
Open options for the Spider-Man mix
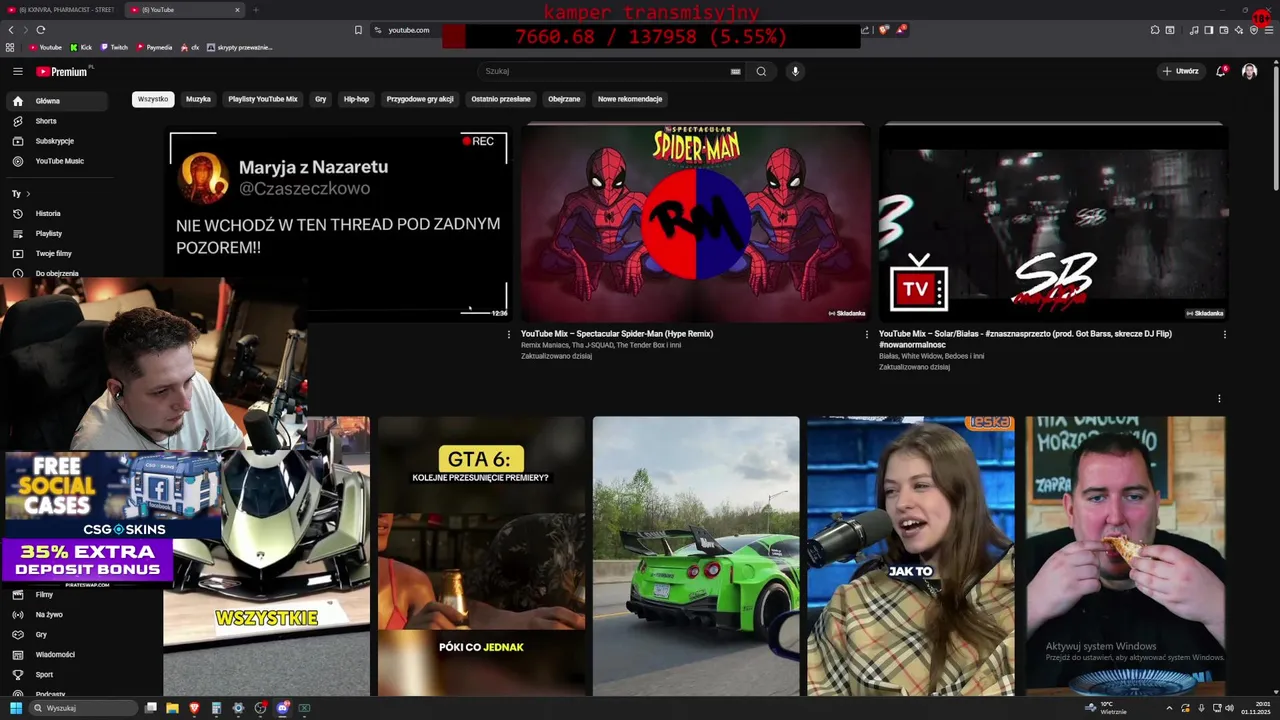tap(866, 335)
